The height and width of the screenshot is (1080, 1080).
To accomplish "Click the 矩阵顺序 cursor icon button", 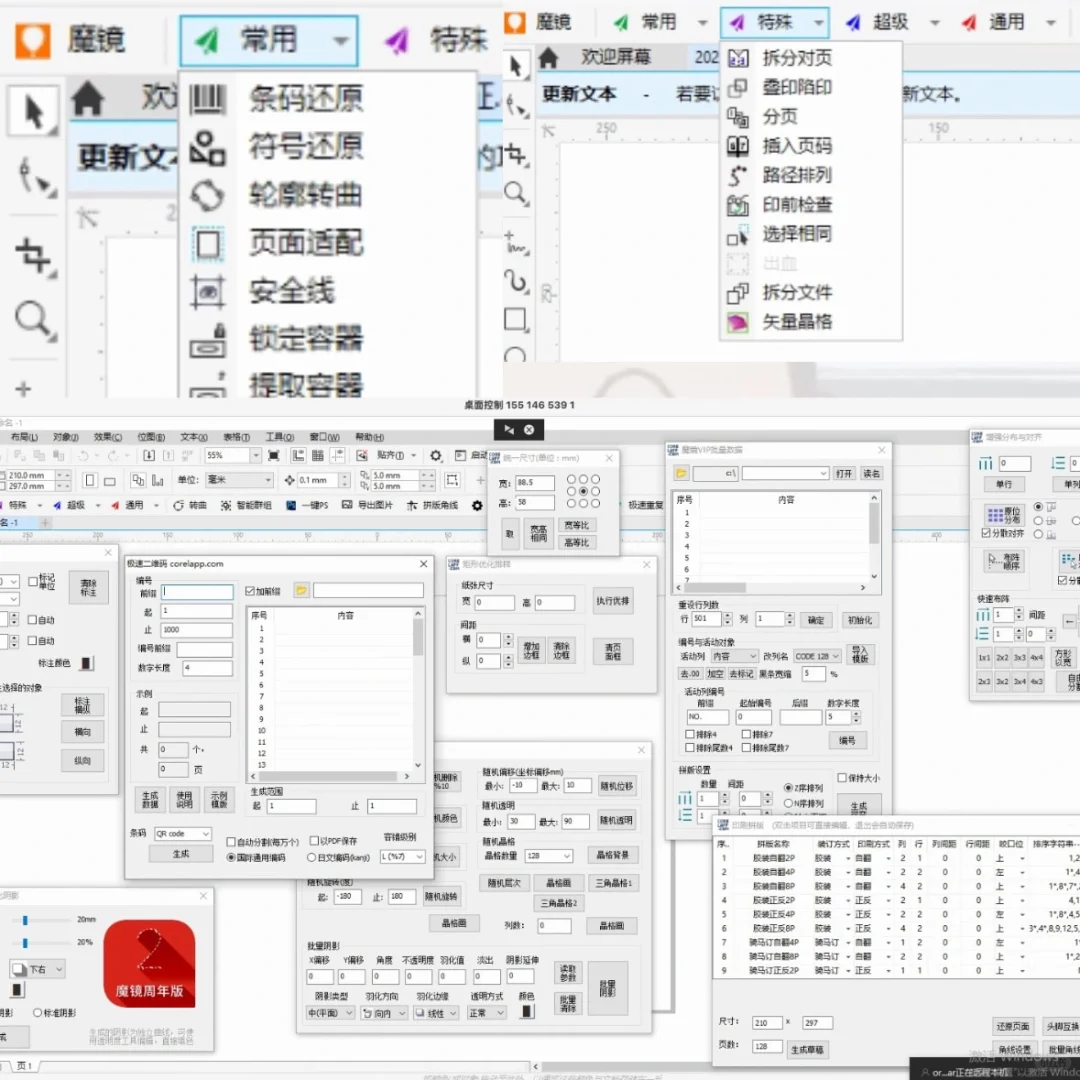I will (1005, 561).
